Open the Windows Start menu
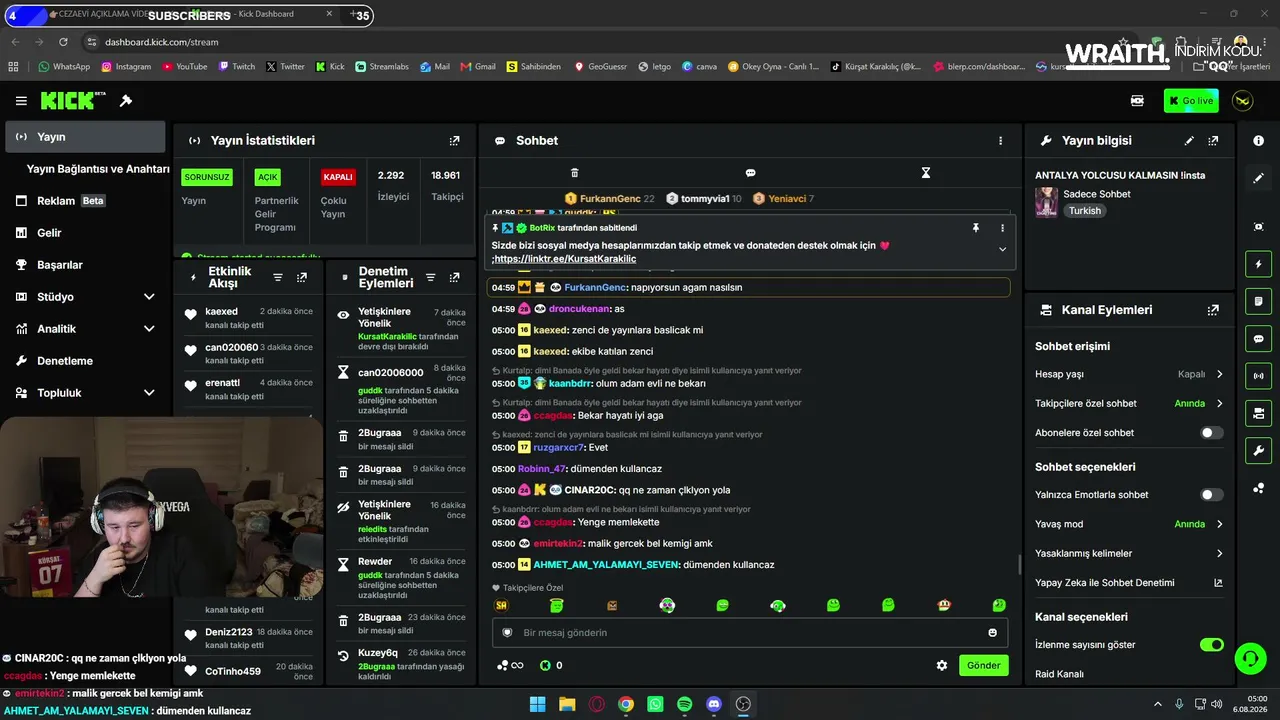The image size is (1280, 720). pos(537,704)
